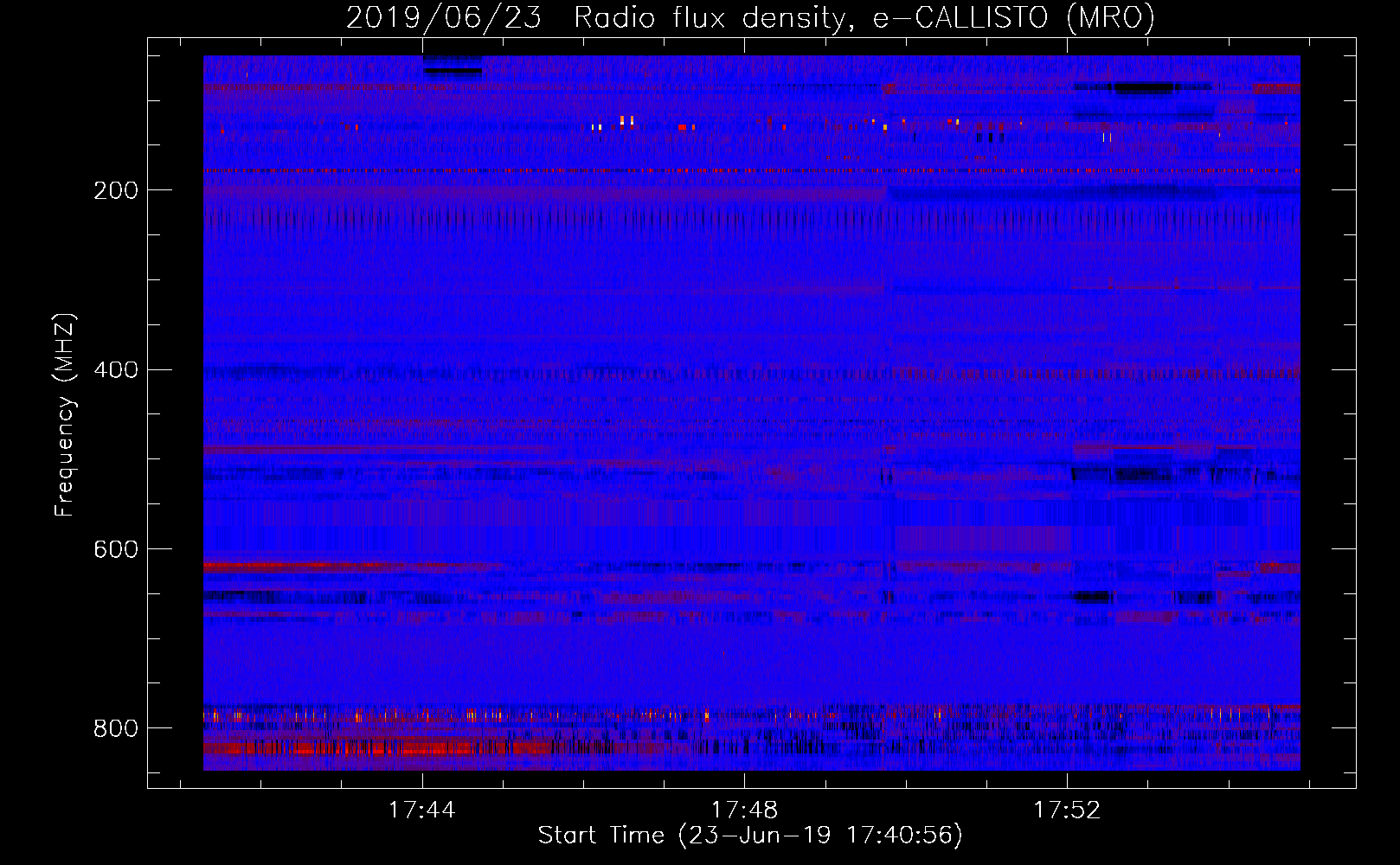Click the '200' frequency tick label
The width and height of the screenshot is (1400, 865).
click(115, 190)
